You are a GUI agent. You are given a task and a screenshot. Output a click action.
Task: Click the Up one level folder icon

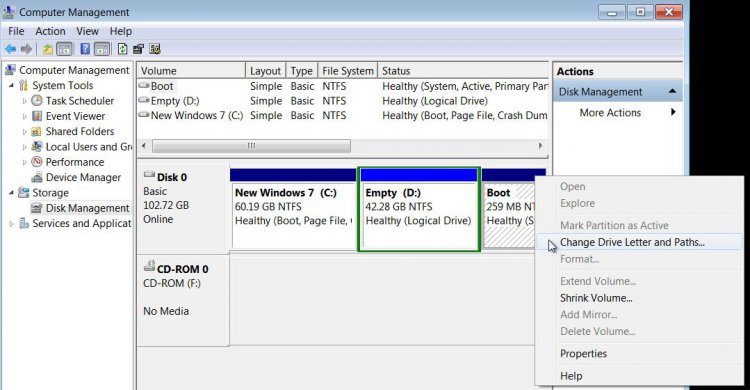point(48,49)
